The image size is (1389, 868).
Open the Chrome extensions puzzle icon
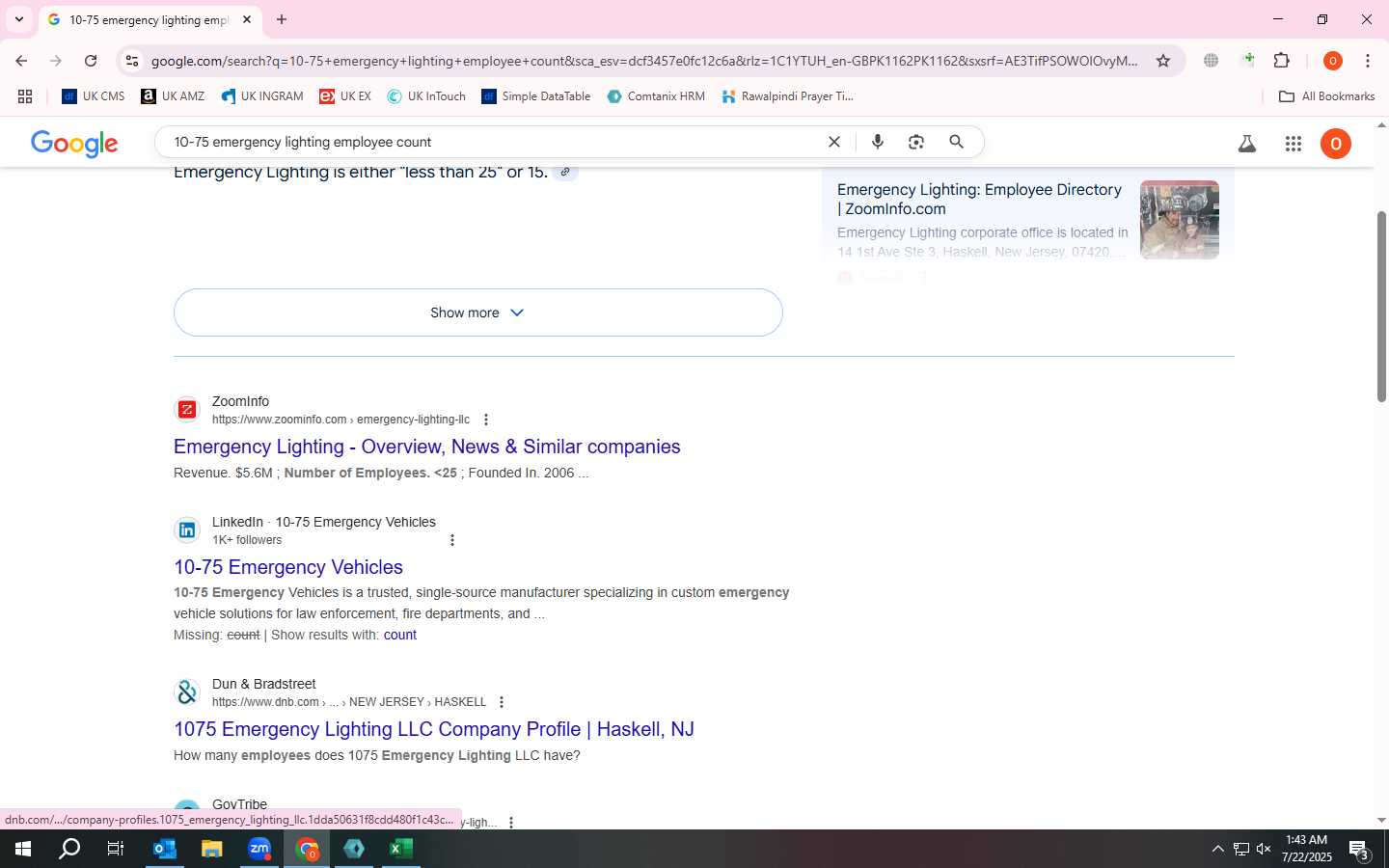tap(1281, 61)
